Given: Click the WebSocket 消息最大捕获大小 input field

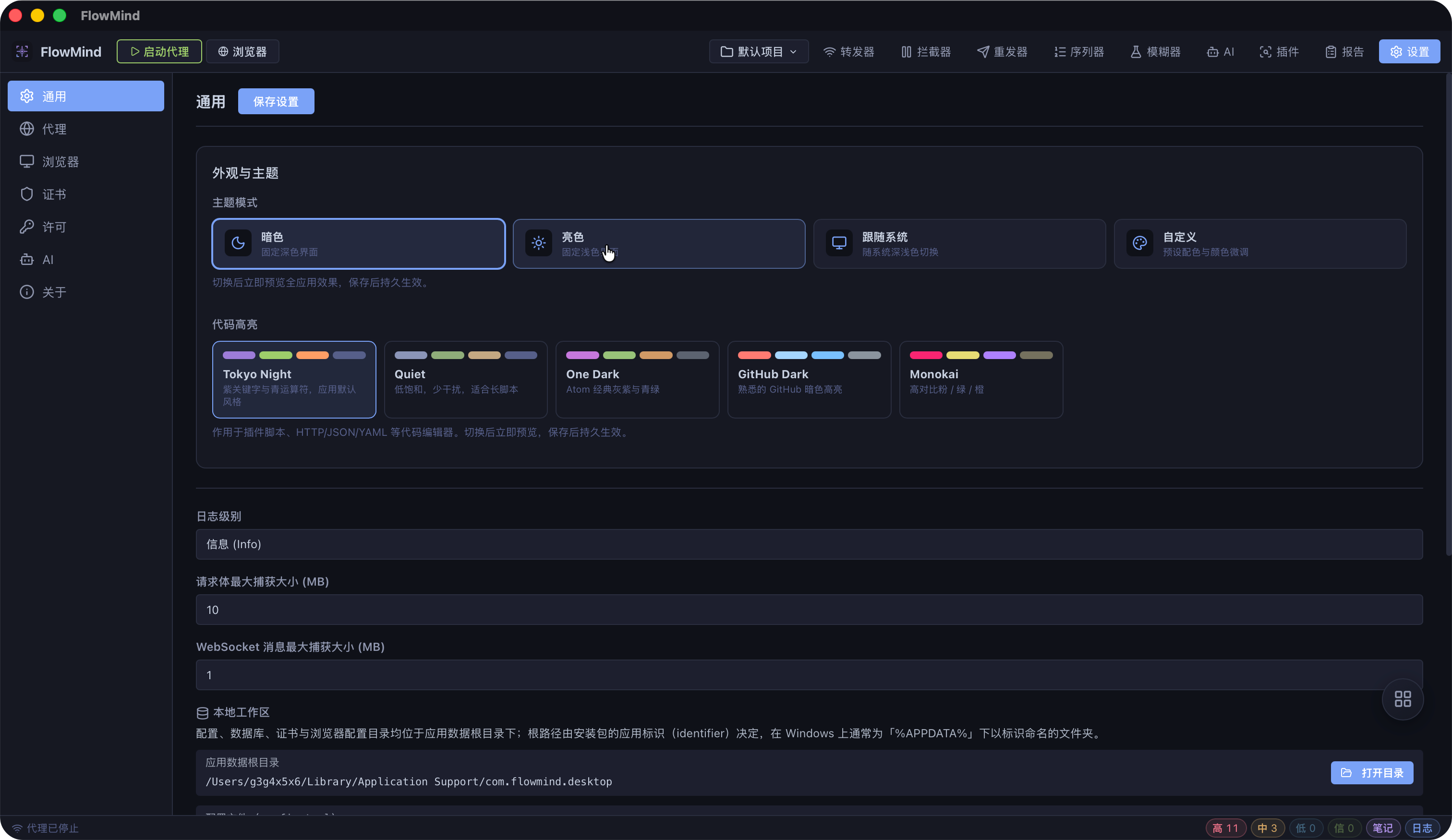Looking at the screenshot, I should (809, 675).
